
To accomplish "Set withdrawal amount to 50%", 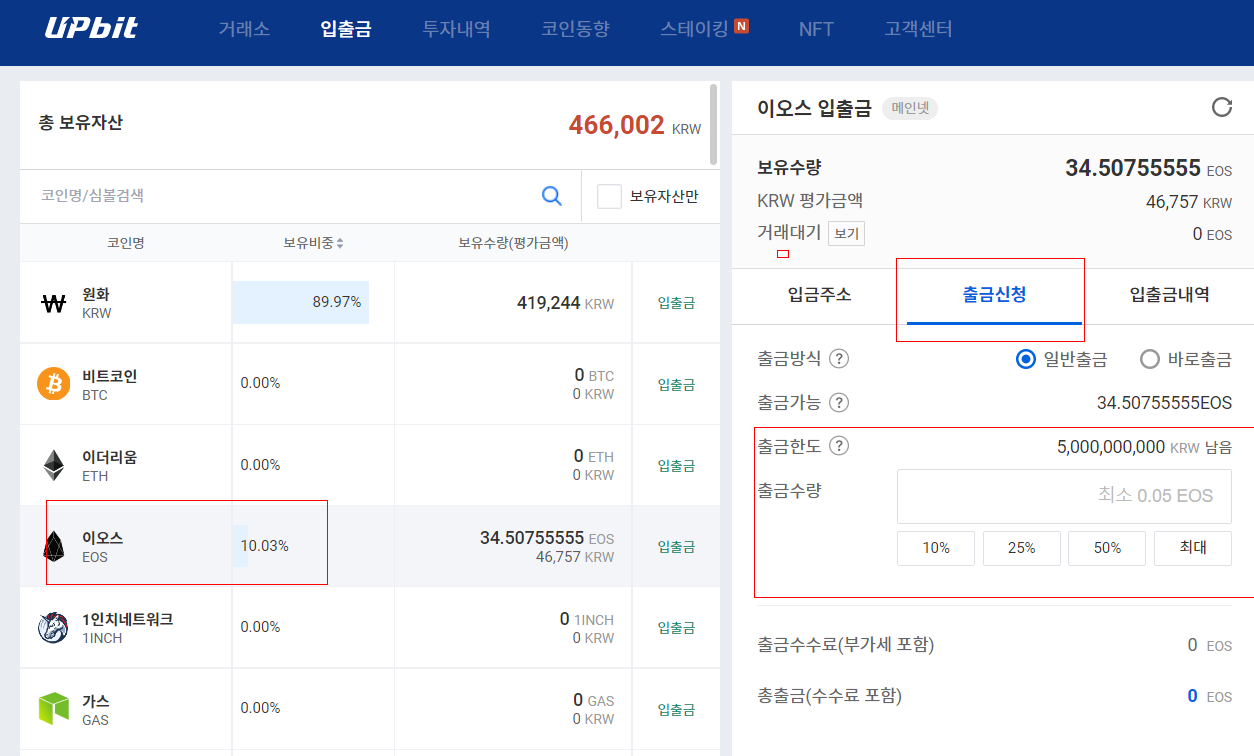I will 1107,548.
